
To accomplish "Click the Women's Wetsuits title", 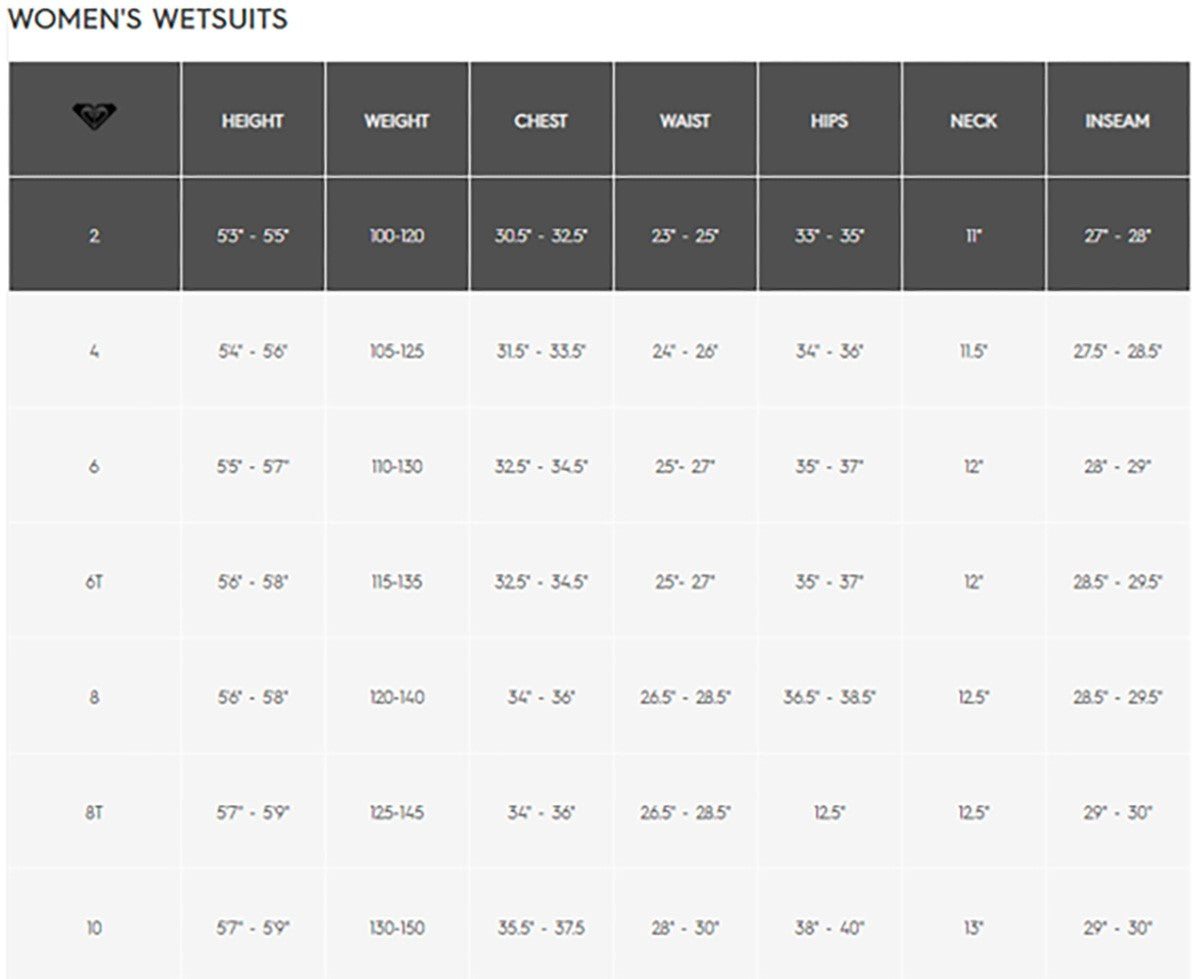I will point(148,19).
